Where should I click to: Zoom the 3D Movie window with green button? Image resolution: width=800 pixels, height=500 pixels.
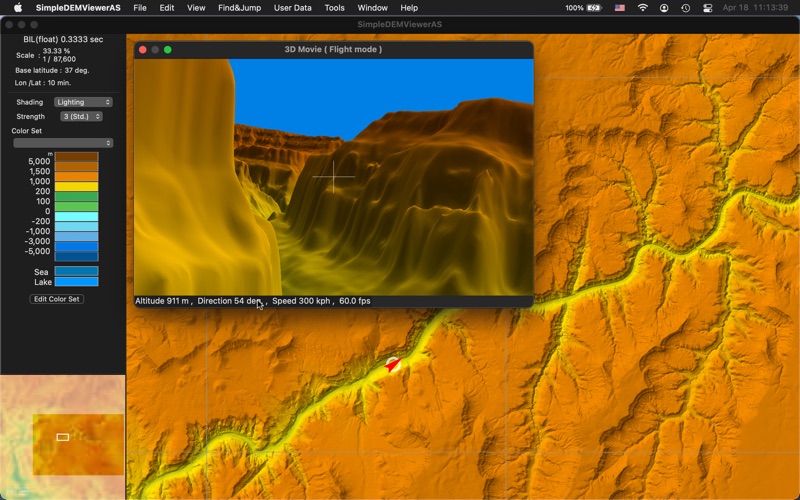coord(167,49)
